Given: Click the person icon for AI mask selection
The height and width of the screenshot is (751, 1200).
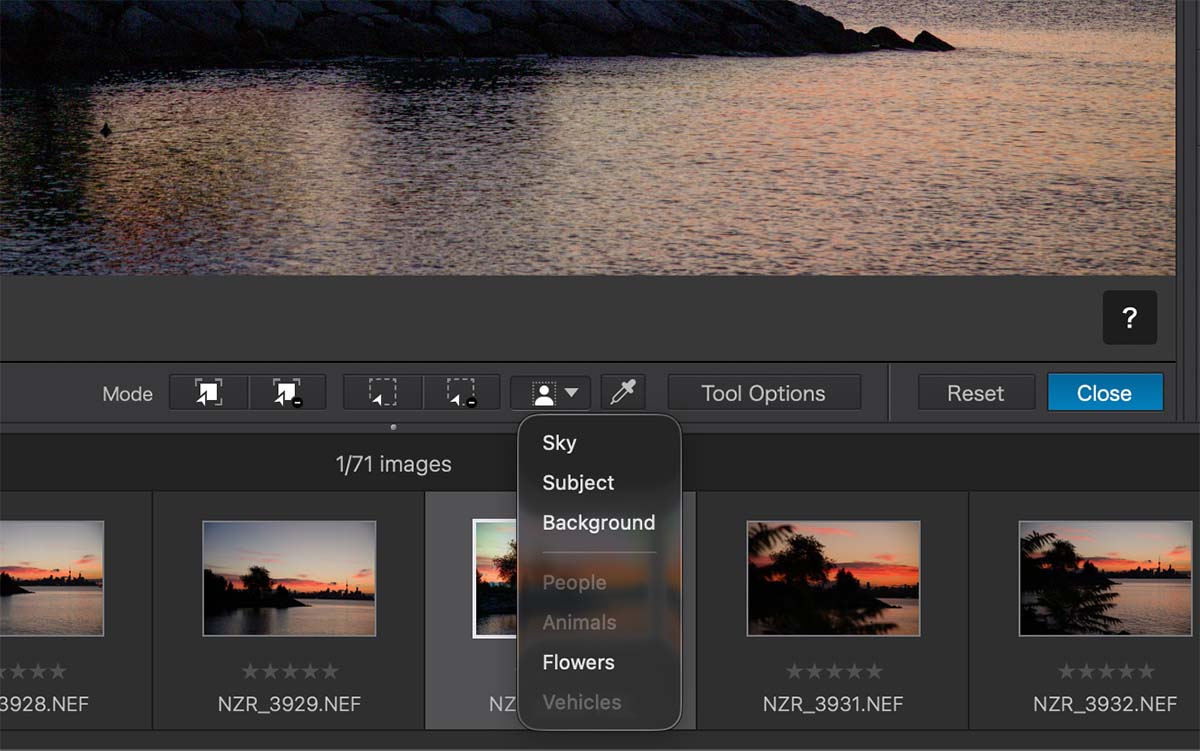Looking at the screenshot, I should [x=544, y=393].
